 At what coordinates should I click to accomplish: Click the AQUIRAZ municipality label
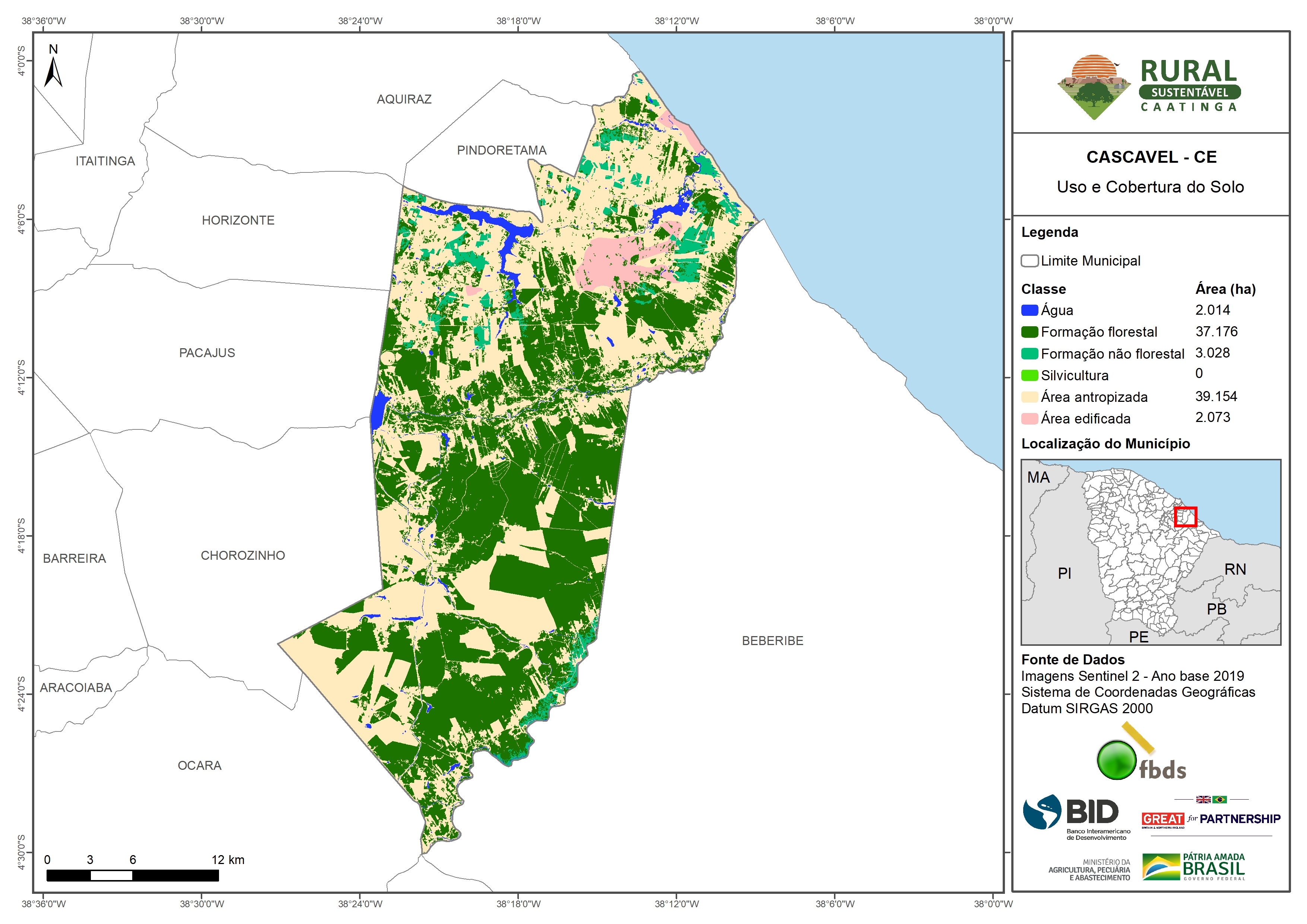tap(404, 99)
